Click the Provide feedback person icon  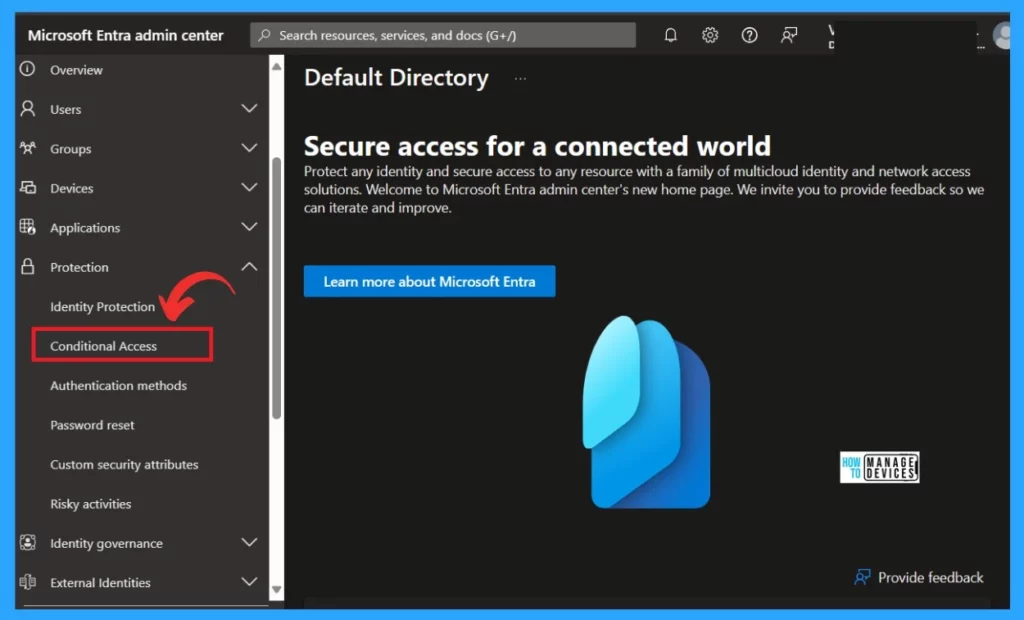(862, 577)
